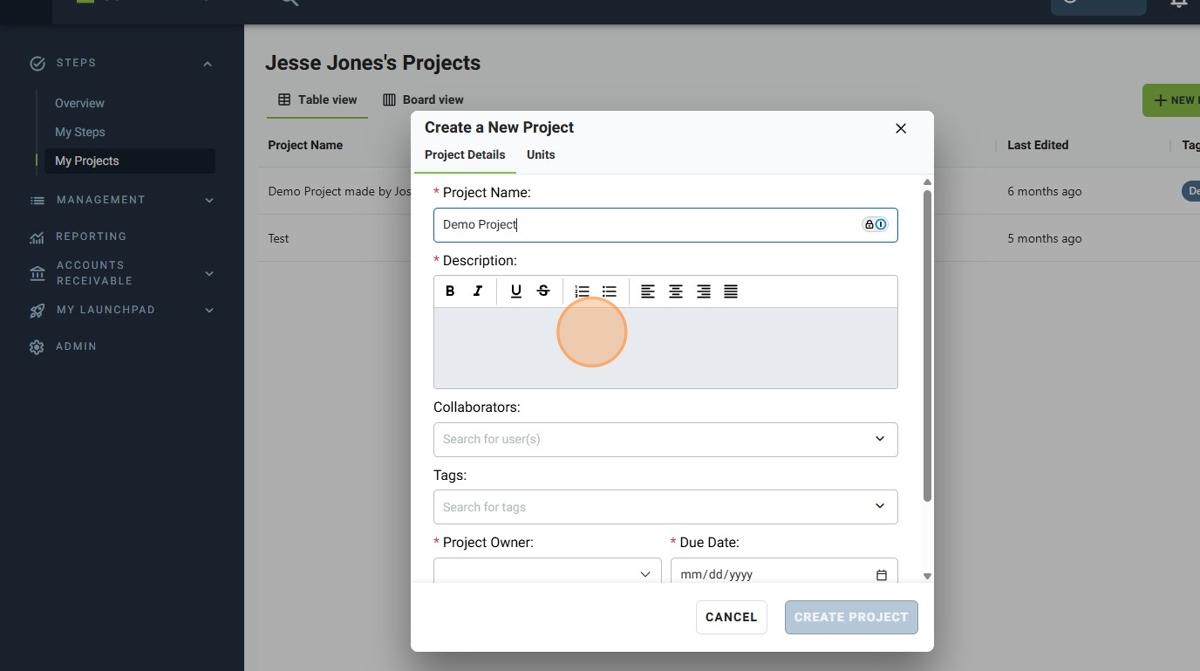
Task: Insert a bulleted list in Description
Action: tap(610, 291)
